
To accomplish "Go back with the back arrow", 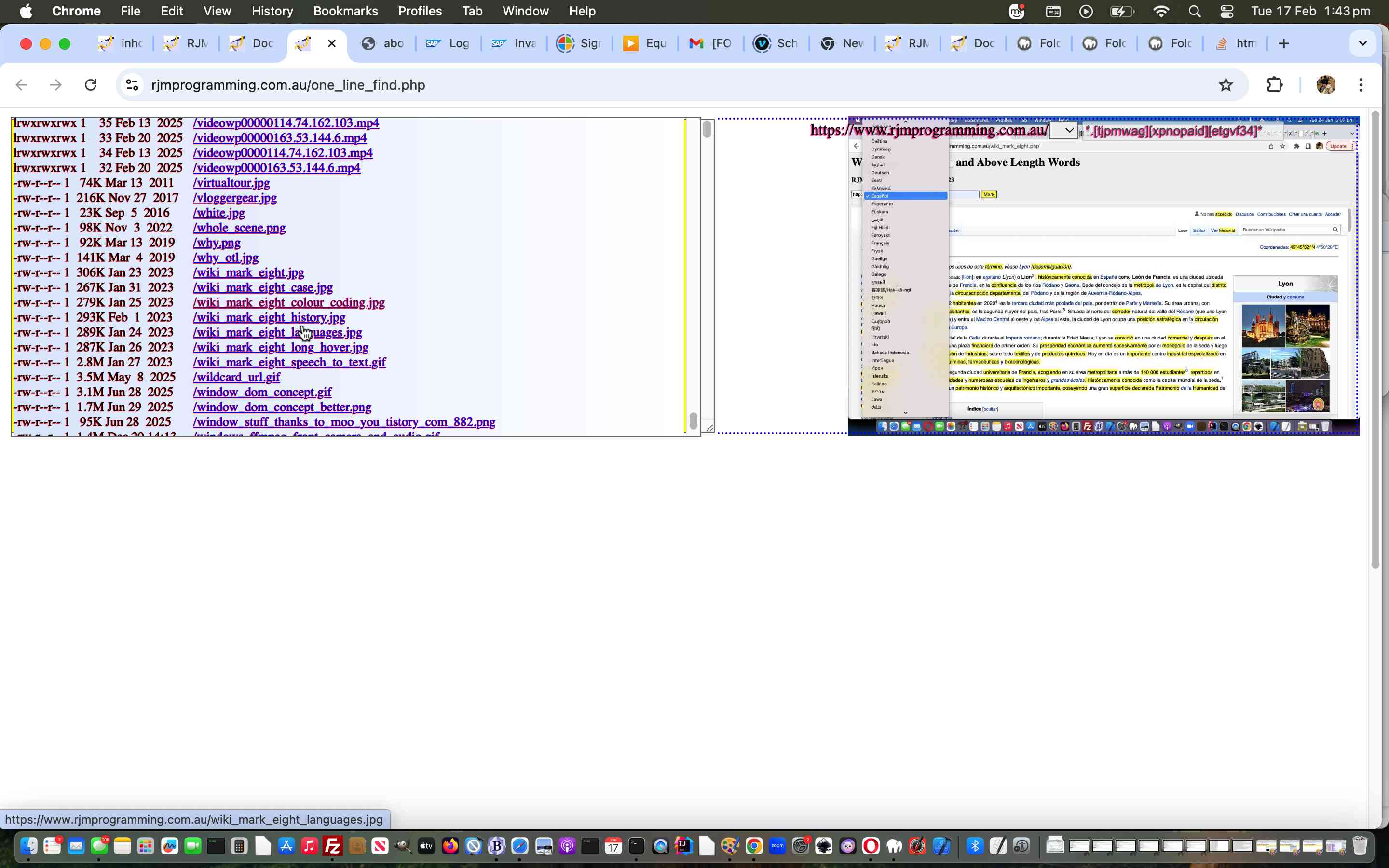I will point(22,85).
